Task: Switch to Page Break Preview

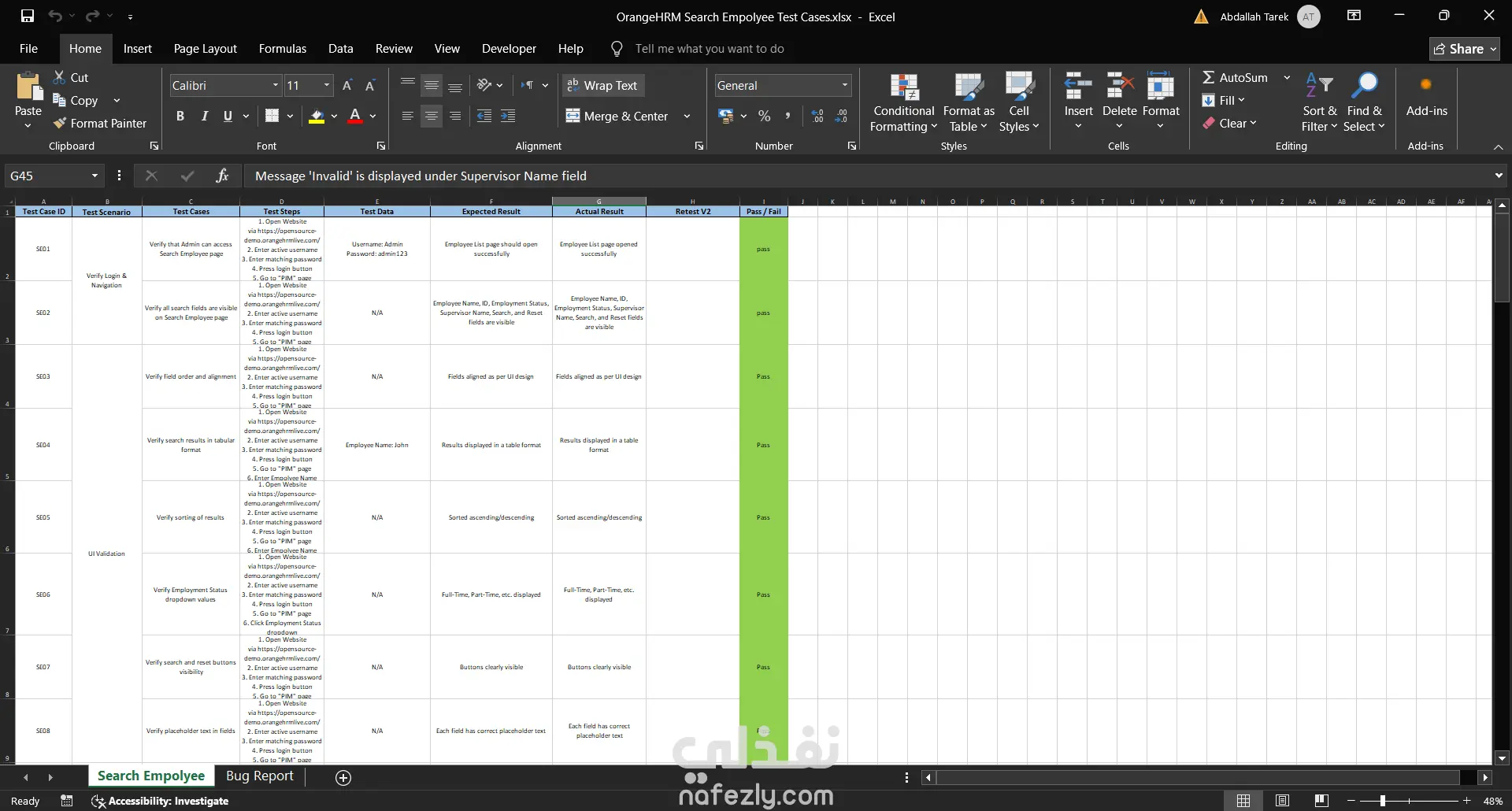Action: pos(1321,801)
